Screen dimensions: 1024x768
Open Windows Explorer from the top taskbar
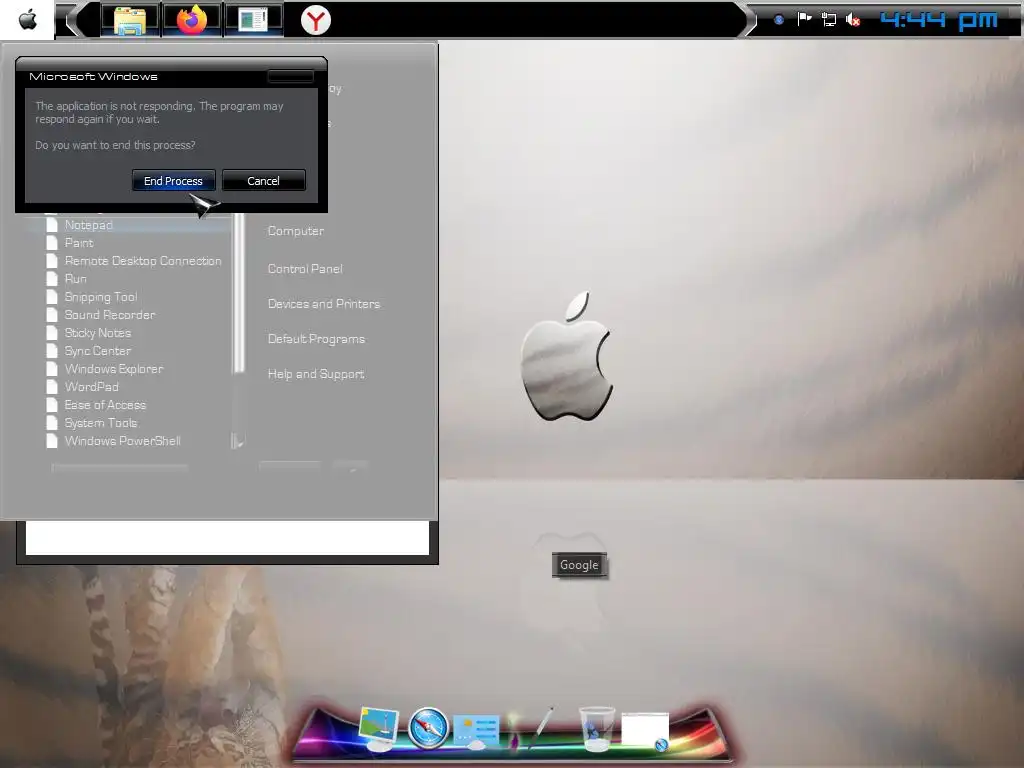tap(129, 20)
